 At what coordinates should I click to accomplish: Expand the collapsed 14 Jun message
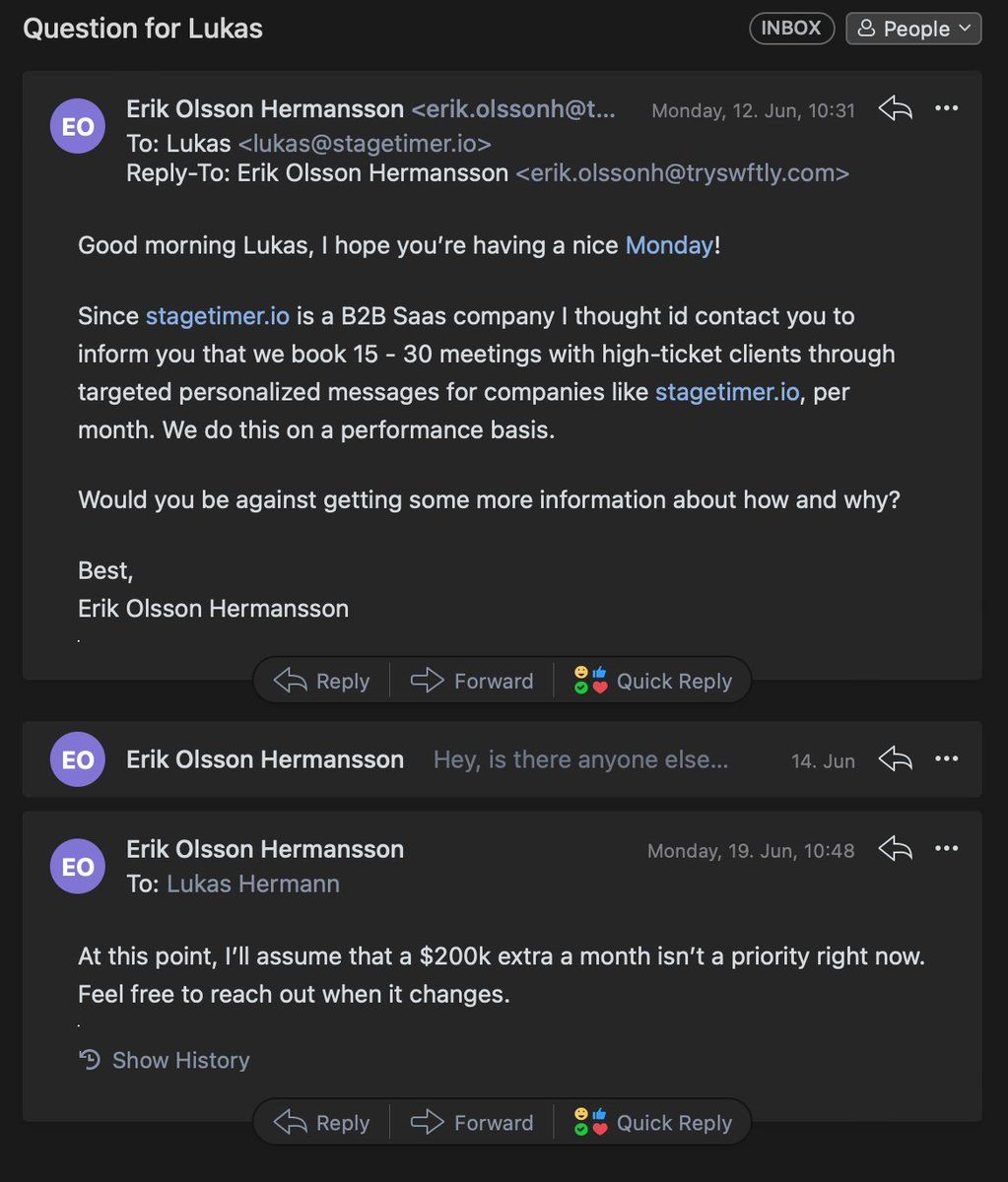click(x=580, y=759)
